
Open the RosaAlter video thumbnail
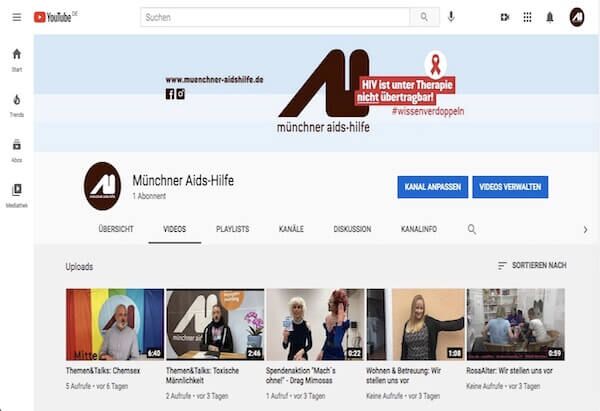pyautogui.click(x=515, y=325)
